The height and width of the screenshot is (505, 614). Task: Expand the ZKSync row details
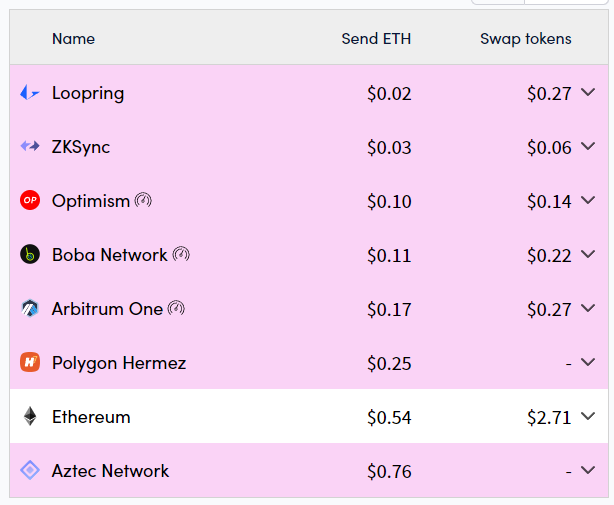coord(588,147)
